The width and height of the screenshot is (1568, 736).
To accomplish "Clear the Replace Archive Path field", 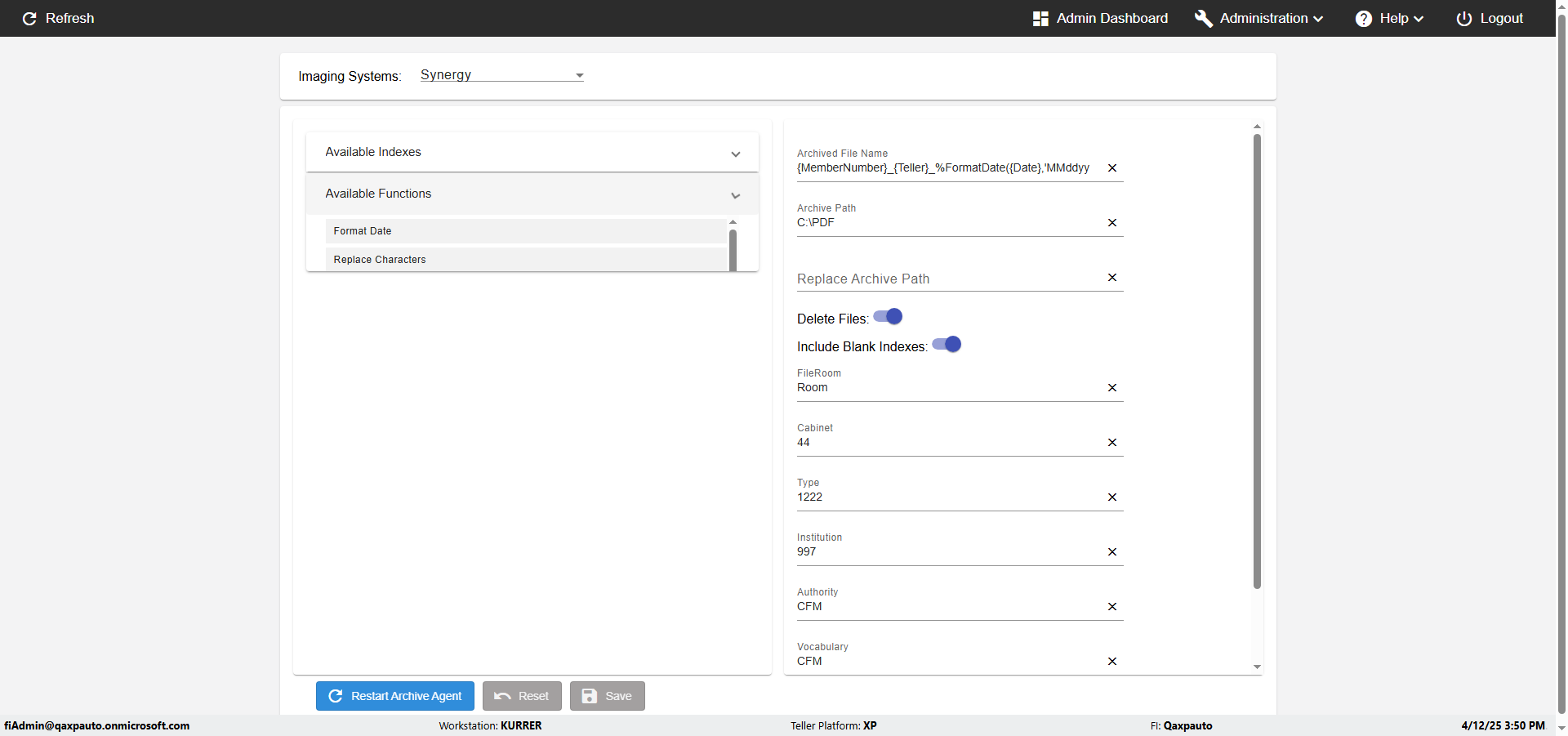I will coord(1111,278).
